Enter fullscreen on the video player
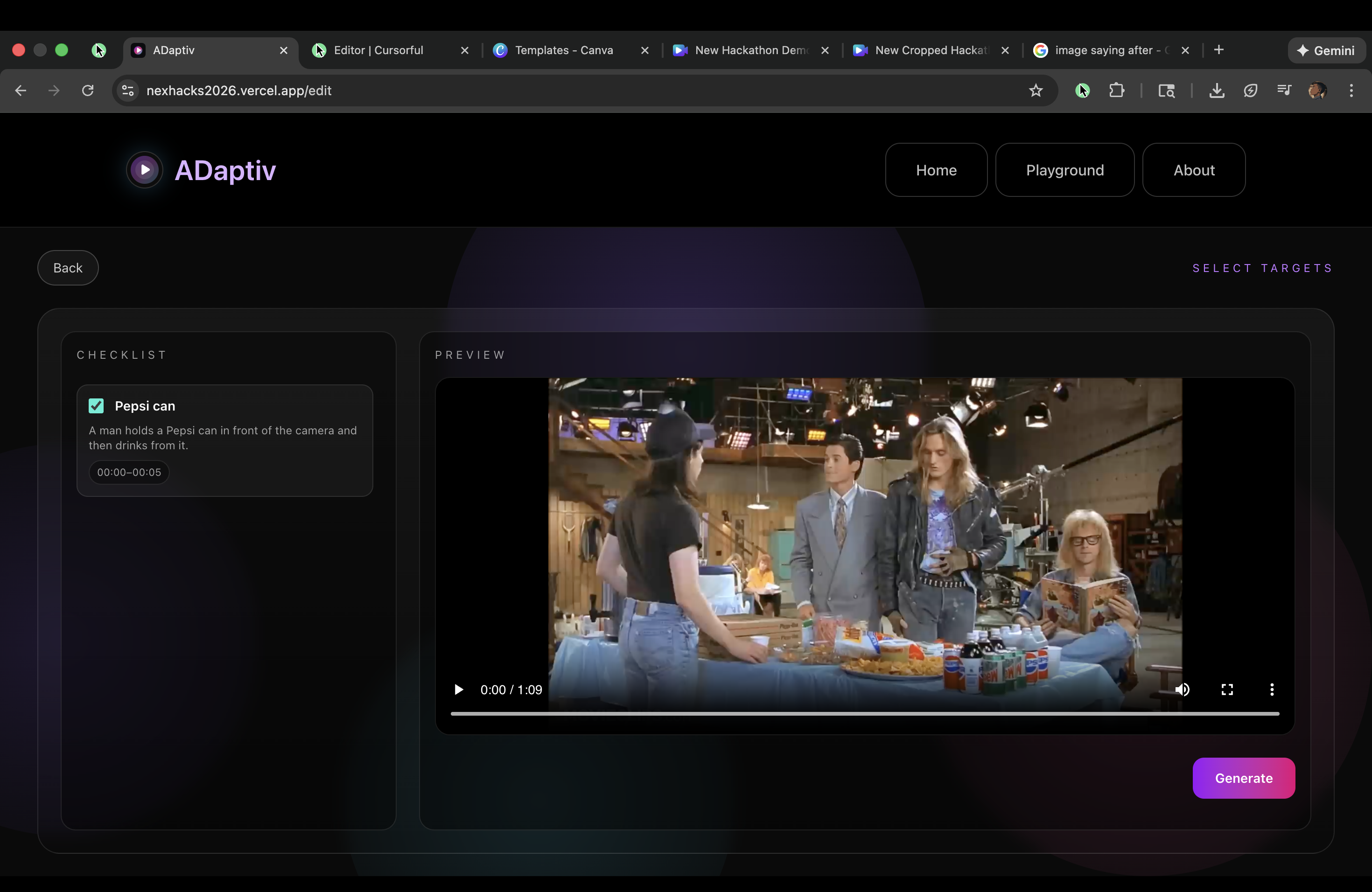 point(1227,689)
